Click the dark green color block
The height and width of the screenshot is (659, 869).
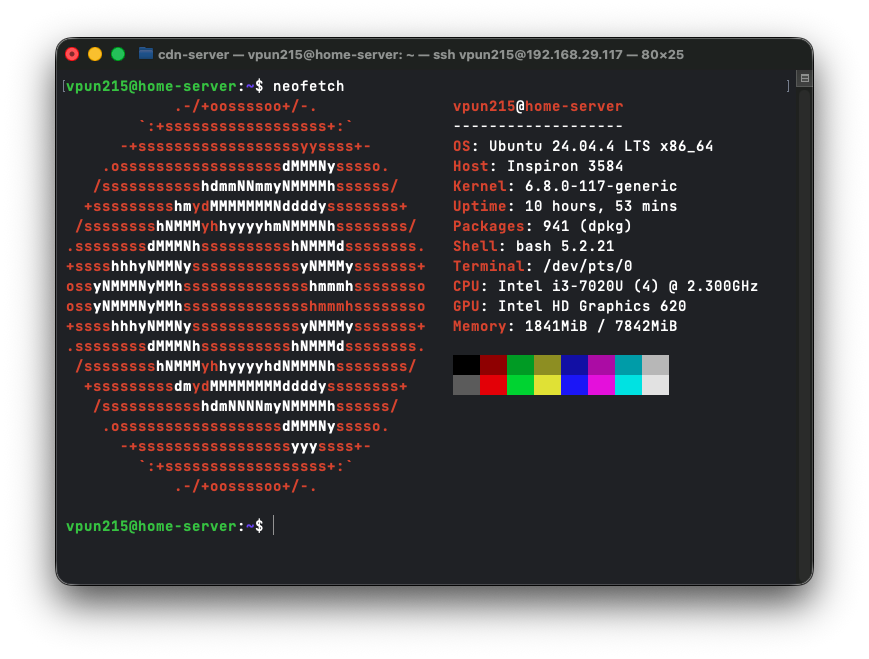click(520, 365)
